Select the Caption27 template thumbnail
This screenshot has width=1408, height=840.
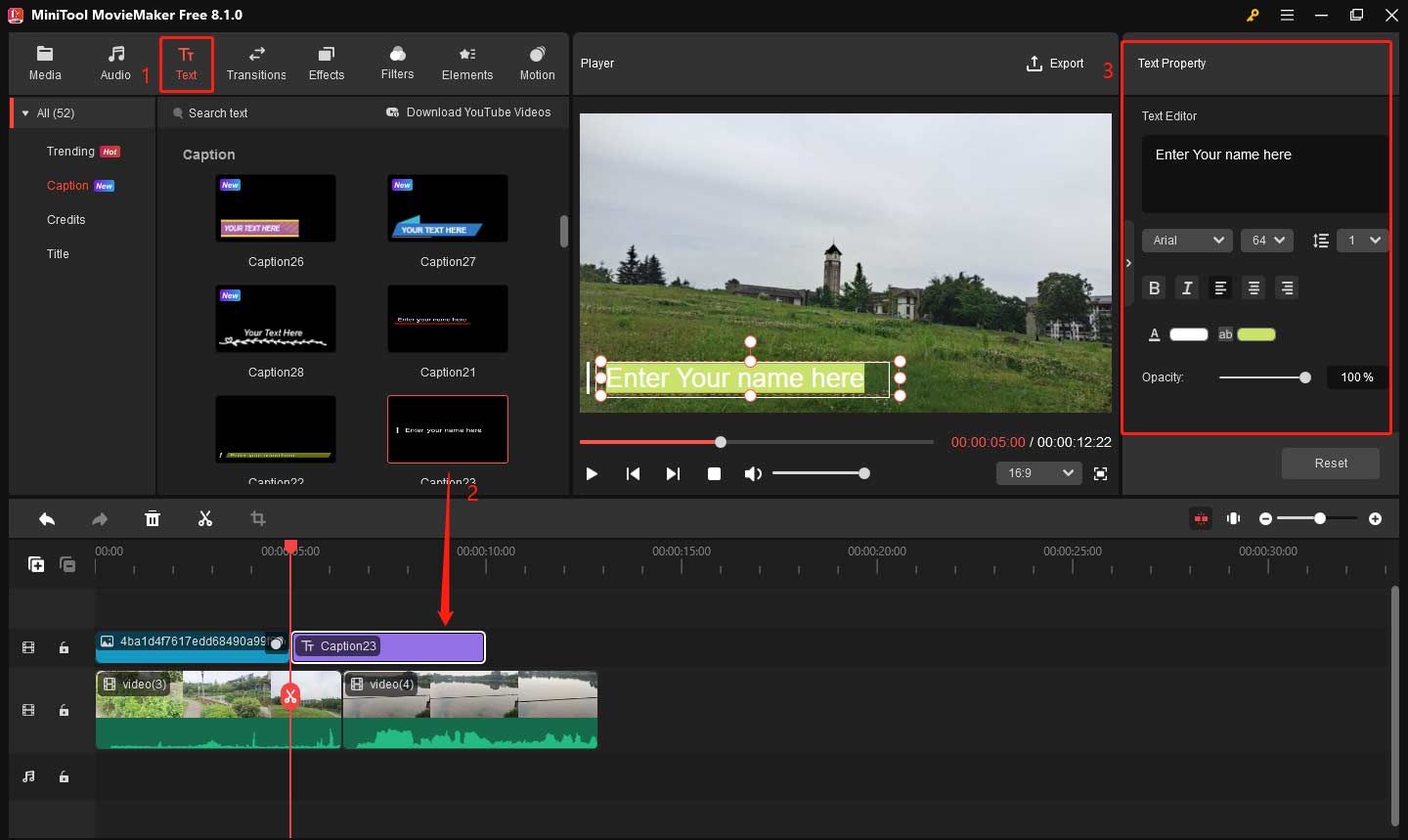448,208
